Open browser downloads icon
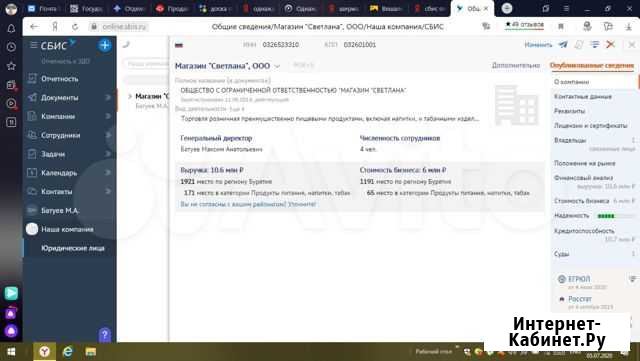 (x=629, y=27)
